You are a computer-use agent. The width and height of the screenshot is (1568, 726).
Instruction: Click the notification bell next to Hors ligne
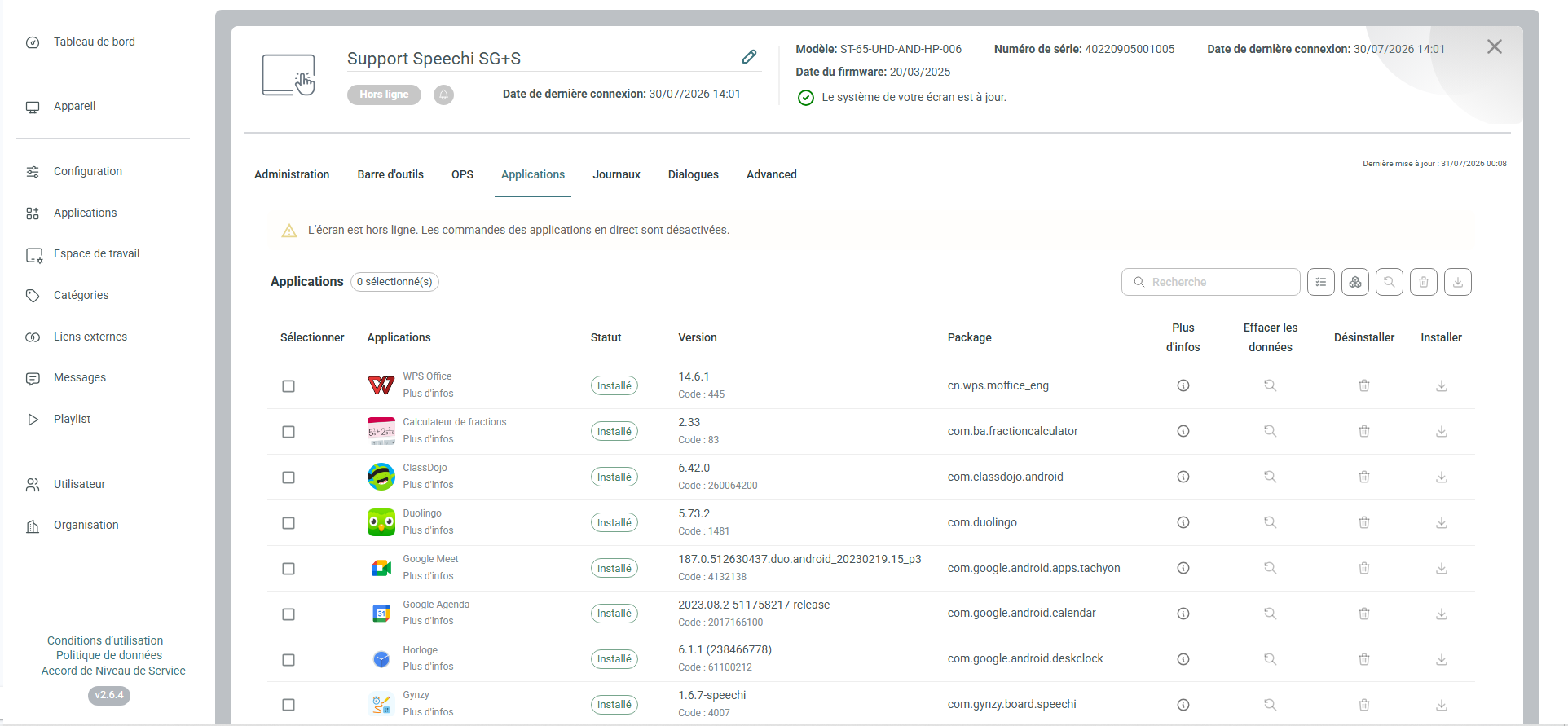click(443, 95)
